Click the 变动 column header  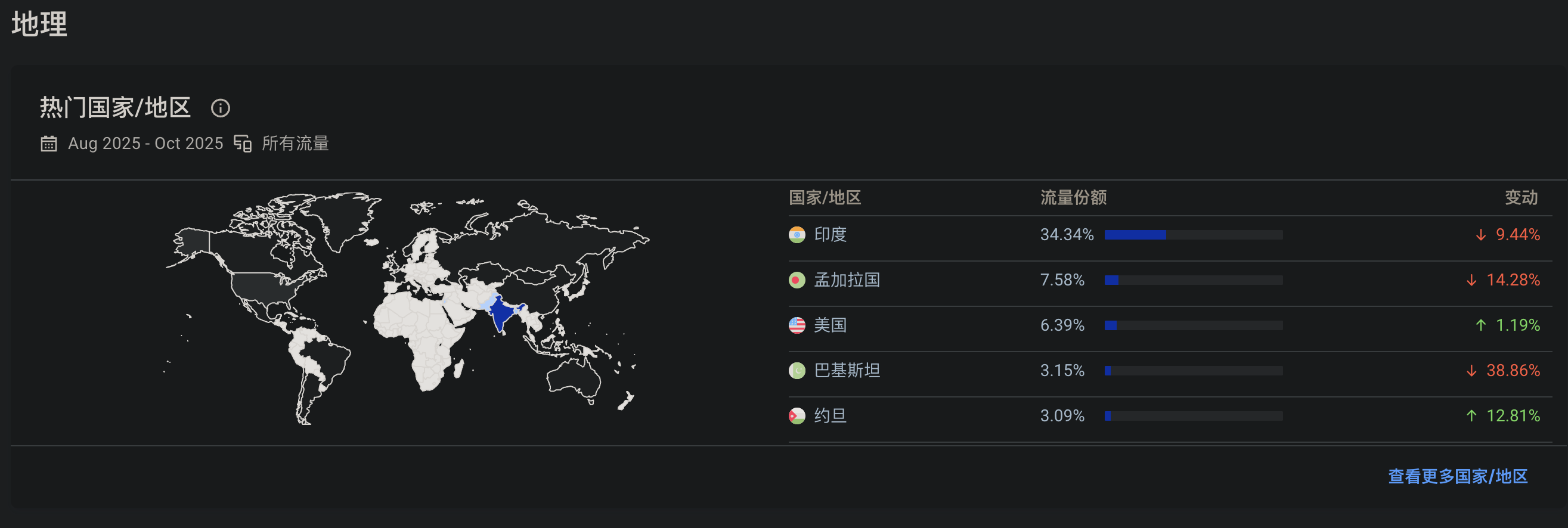point(1521,198)
